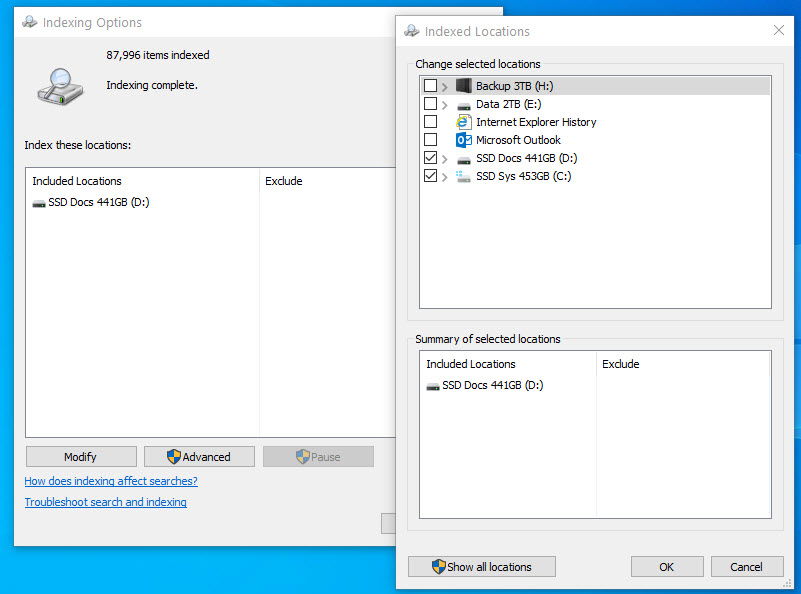Select 'SSD Docs 441GB (D:)' in summary list

pyautogui.click(x=492, y=385)
